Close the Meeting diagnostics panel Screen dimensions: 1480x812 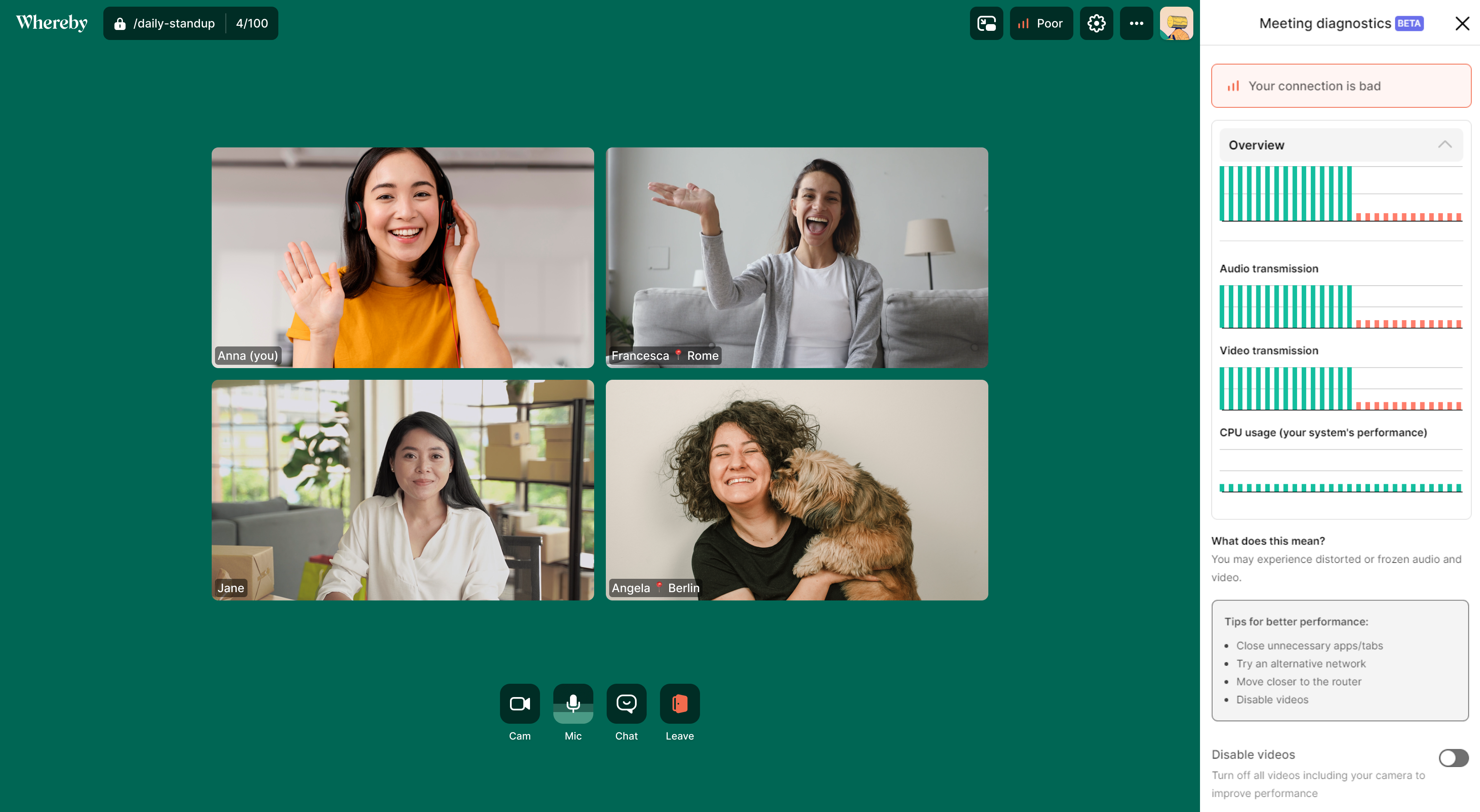tap(1462, 24)
